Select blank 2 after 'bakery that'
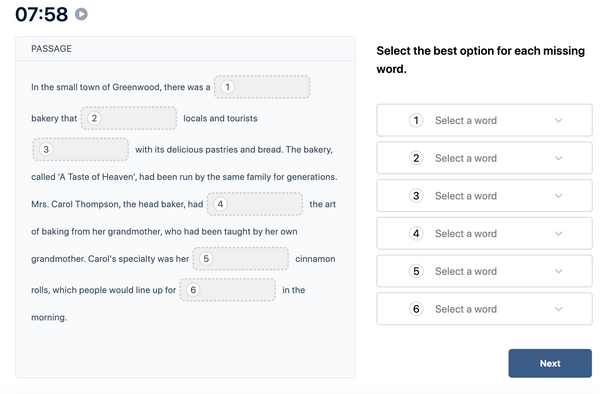Viewport: 600px width, 394px height. [x=129, y=118]
